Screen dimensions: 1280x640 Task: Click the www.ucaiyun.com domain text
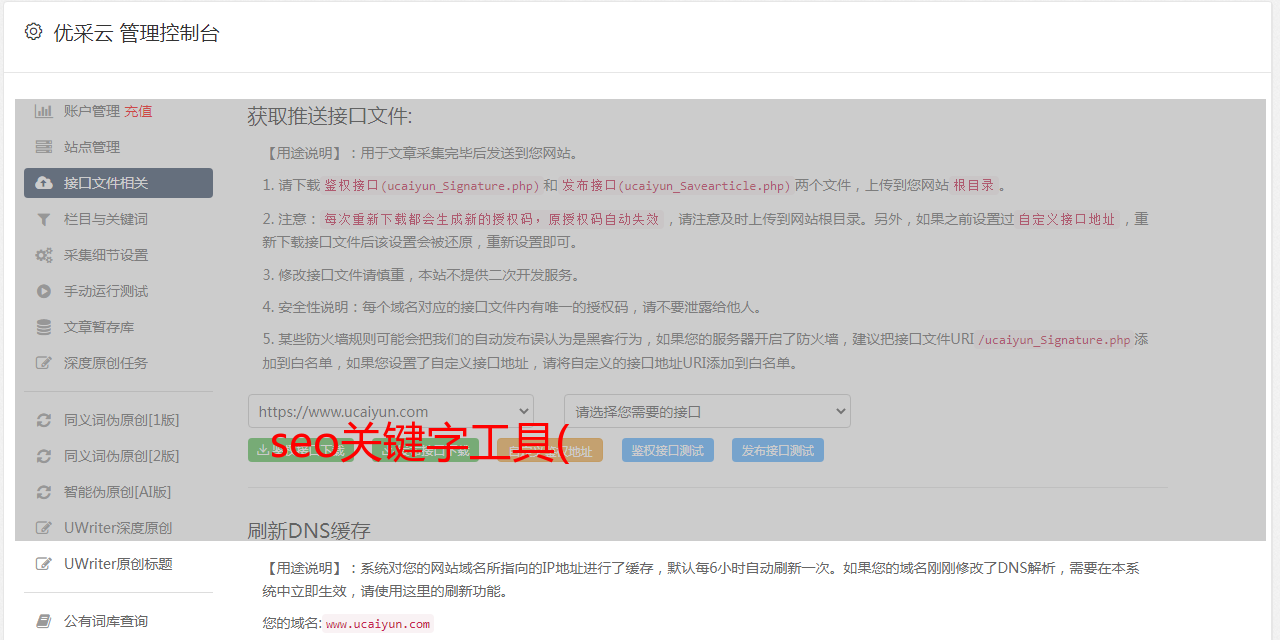378,624
